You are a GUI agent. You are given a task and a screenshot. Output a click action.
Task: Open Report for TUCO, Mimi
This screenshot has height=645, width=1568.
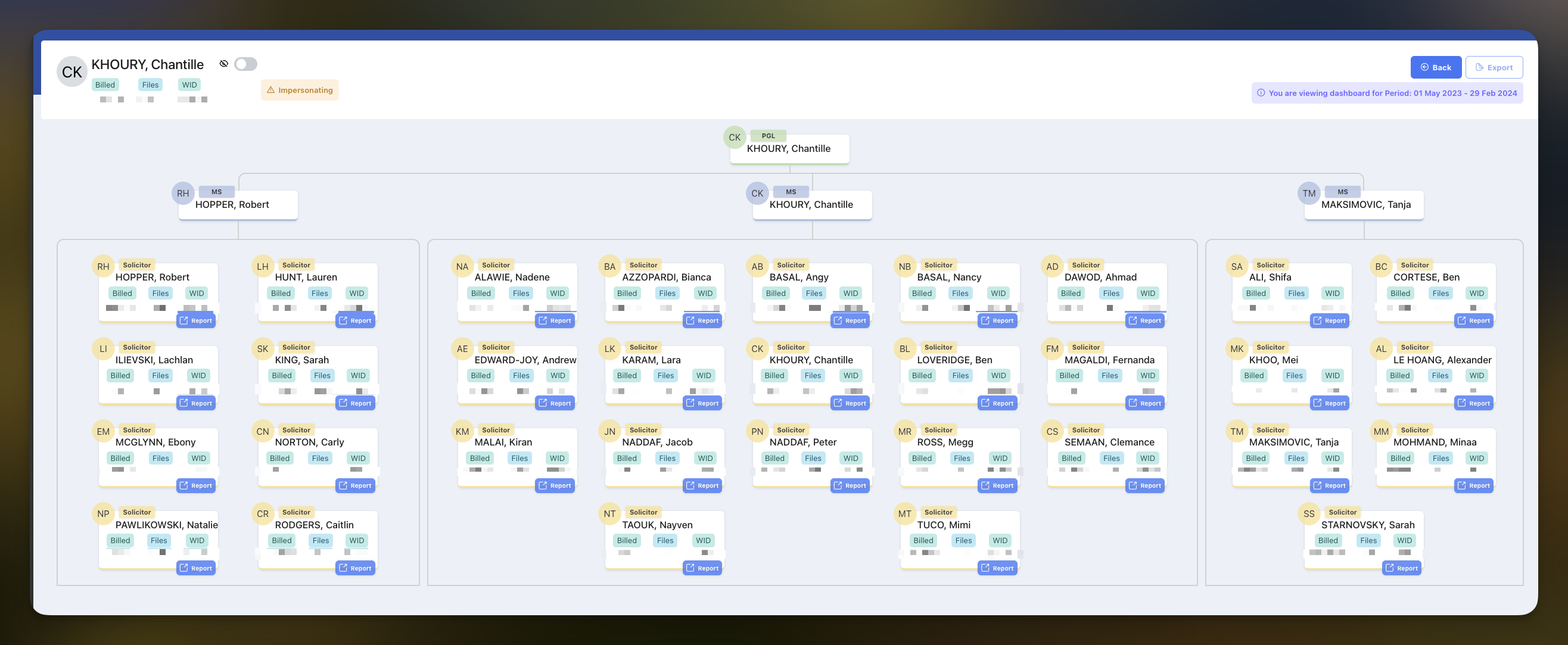998,568
